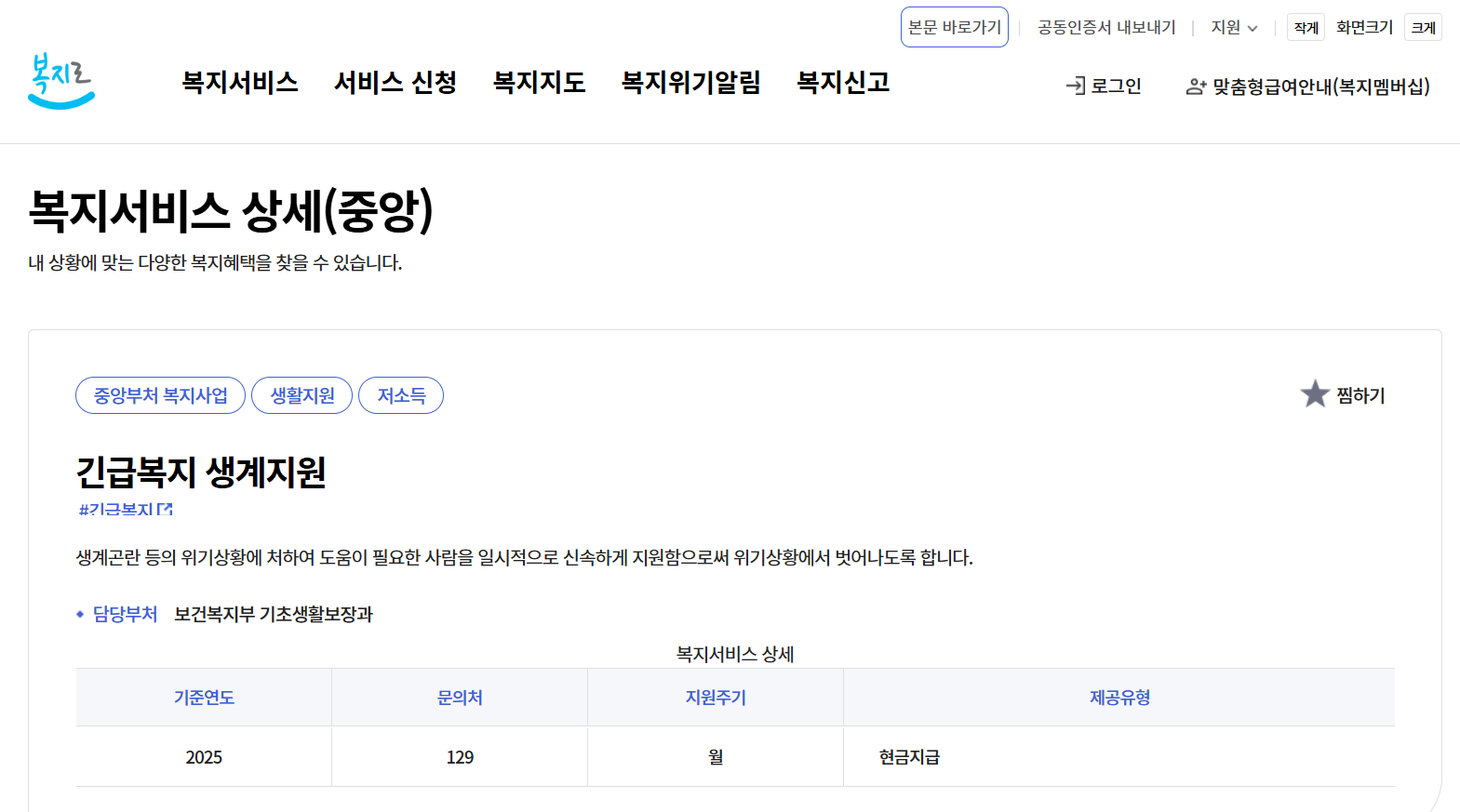Click the 담당부처 label
Screen dimensions: 1460x812
125,614
